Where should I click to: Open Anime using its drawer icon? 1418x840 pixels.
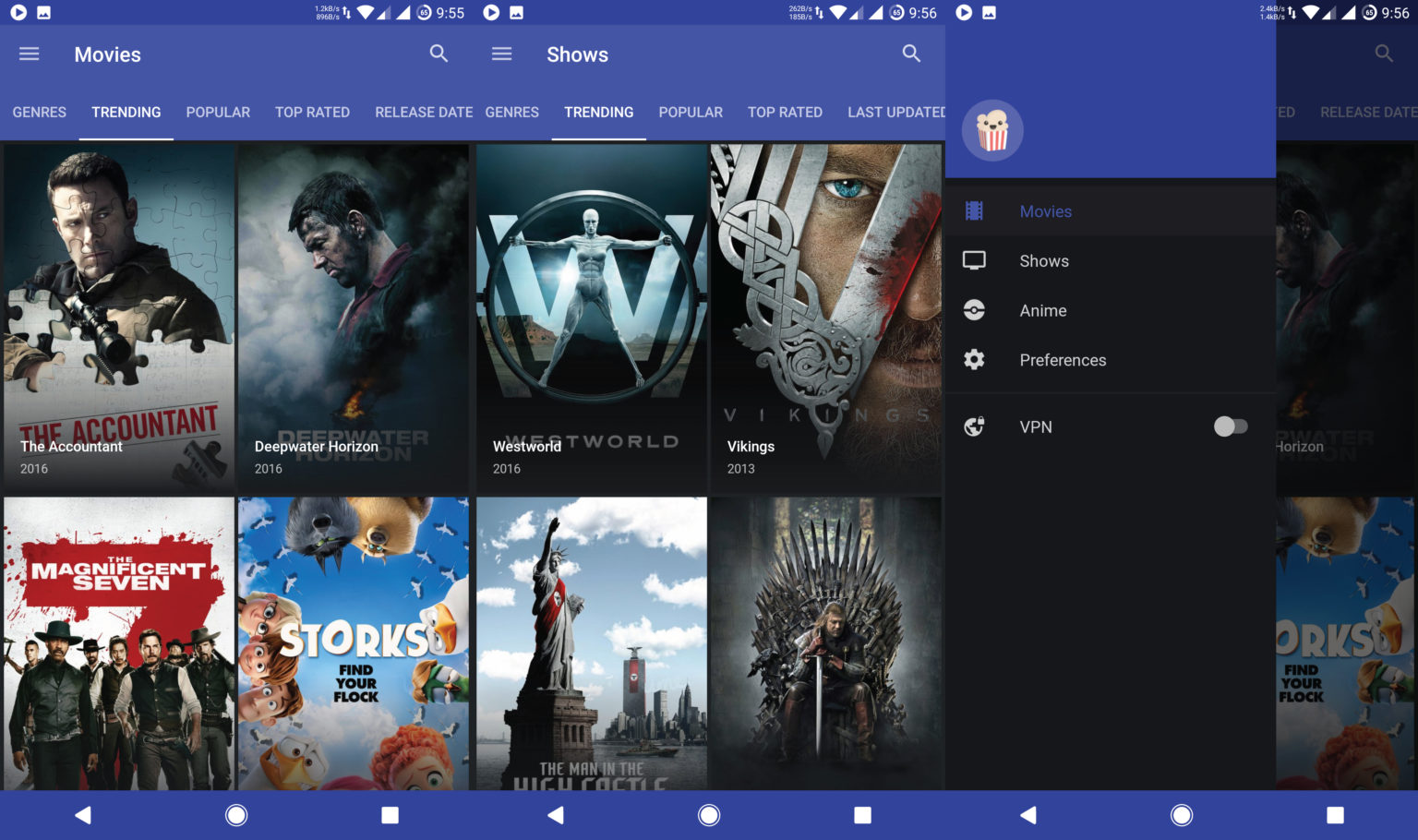974,310
